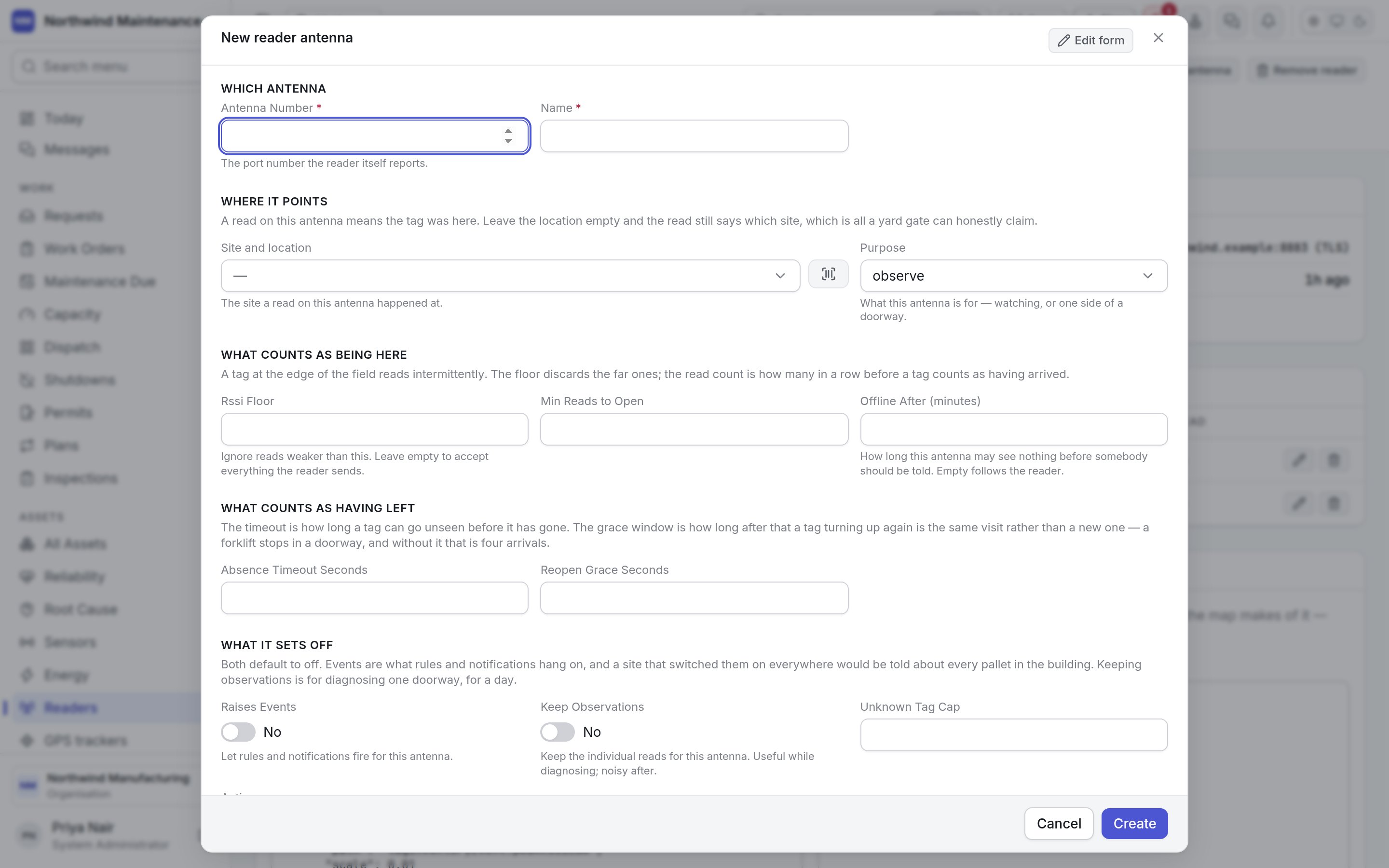Click the Inspections clipboard icon in sidebar
1389x868 pixels.
pos(27,478)
